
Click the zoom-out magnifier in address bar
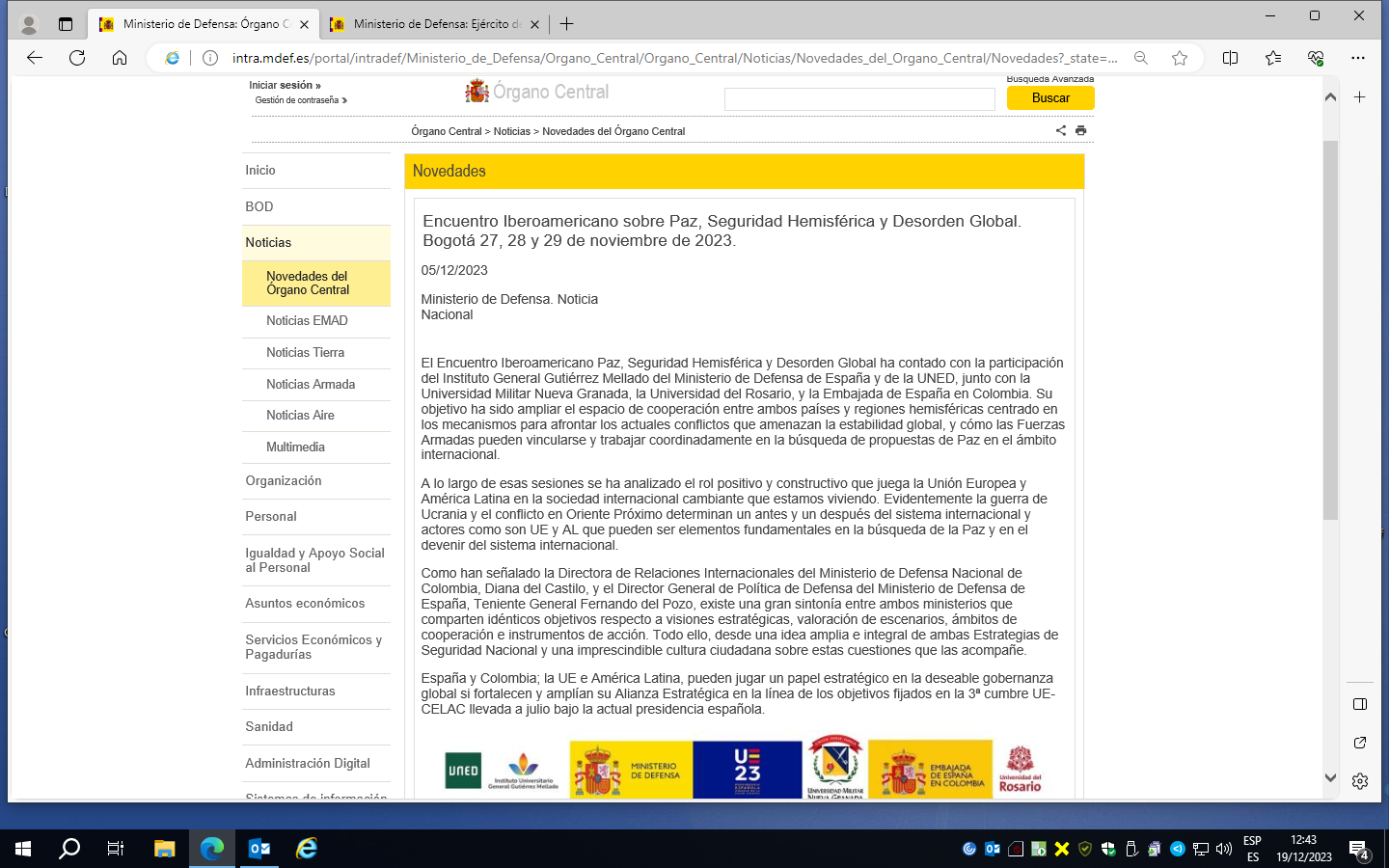(1141, 58)
